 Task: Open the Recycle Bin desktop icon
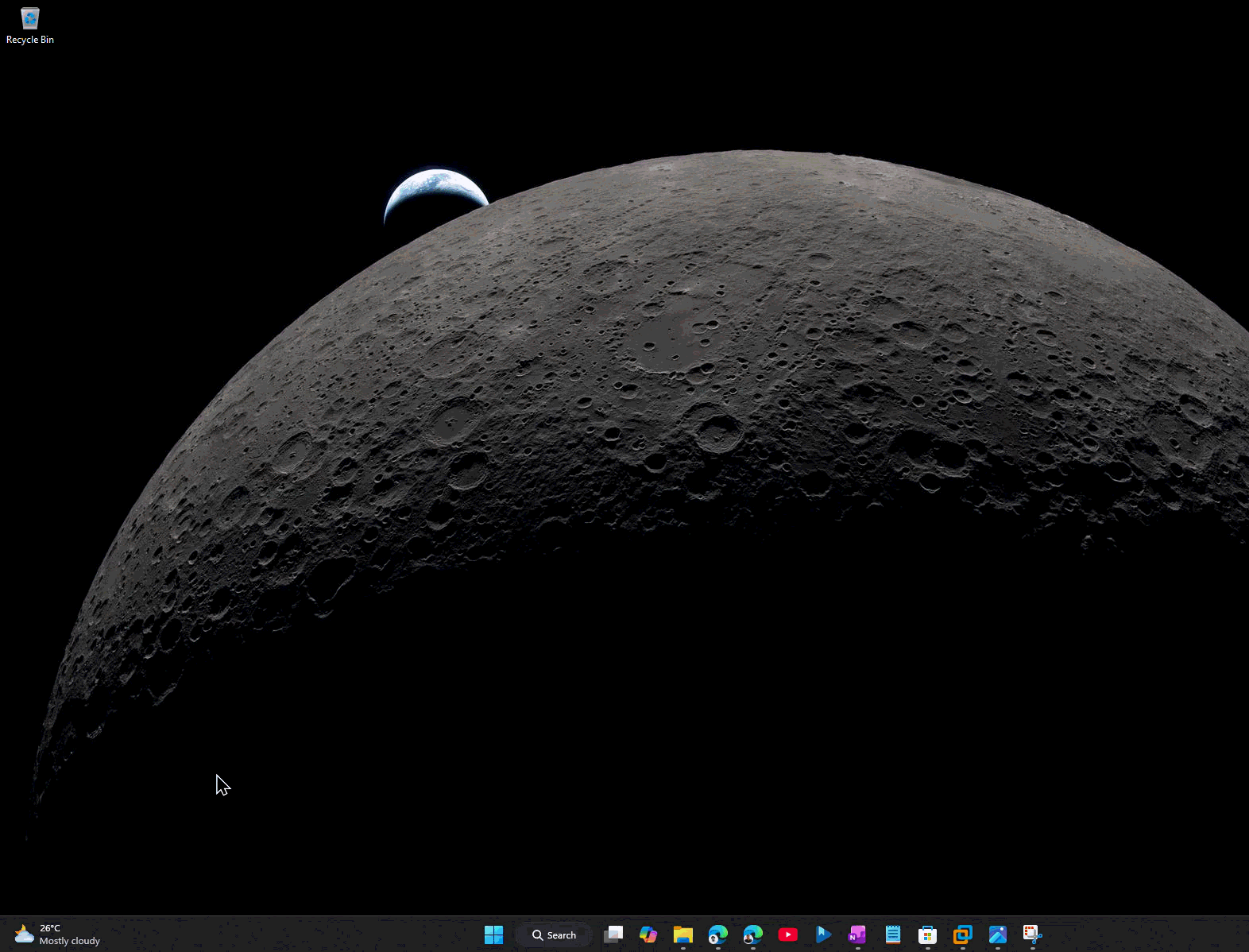[x=30, y=26]
